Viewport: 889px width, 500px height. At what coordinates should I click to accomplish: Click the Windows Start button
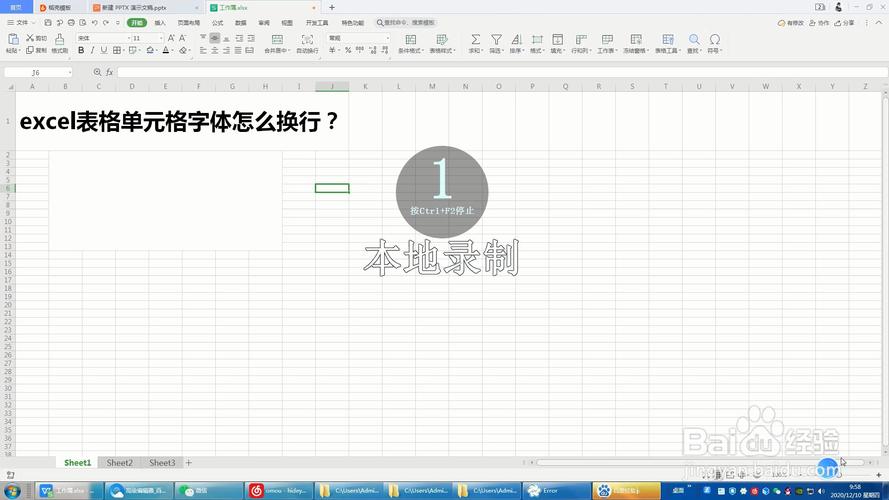[x=13, y=490]
